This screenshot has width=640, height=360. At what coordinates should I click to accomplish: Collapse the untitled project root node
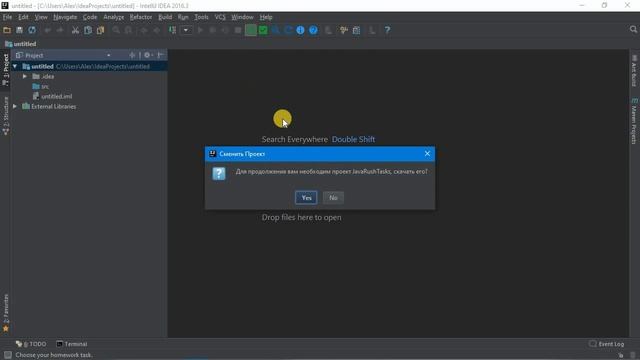[15, 66]
